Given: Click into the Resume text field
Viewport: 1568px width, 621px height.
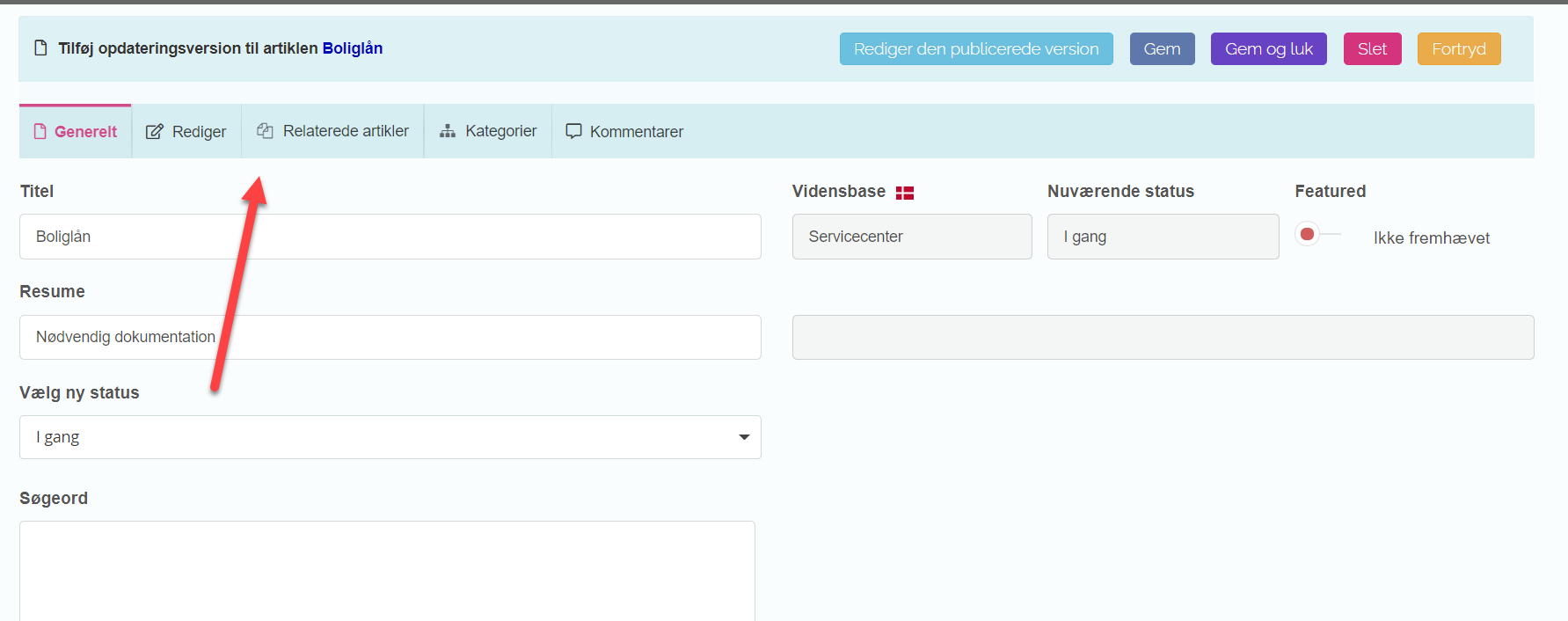Looking at the screenshot, I should point(390,337).
